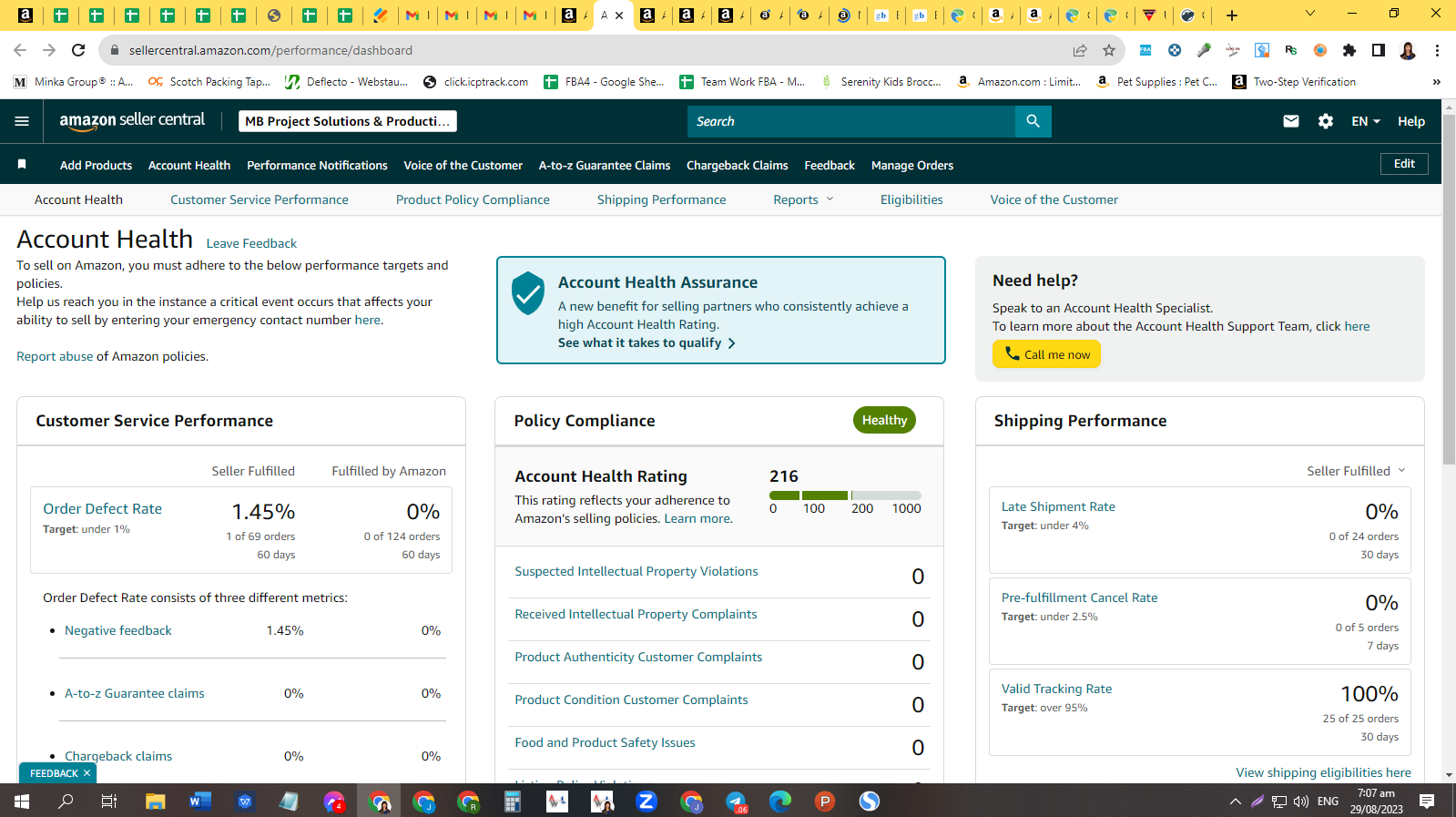This screenshot has height=817, width=1456.
Task: Open the Seller Central hamburger menu
Action: pyautogui.click(x=22, y=121)
